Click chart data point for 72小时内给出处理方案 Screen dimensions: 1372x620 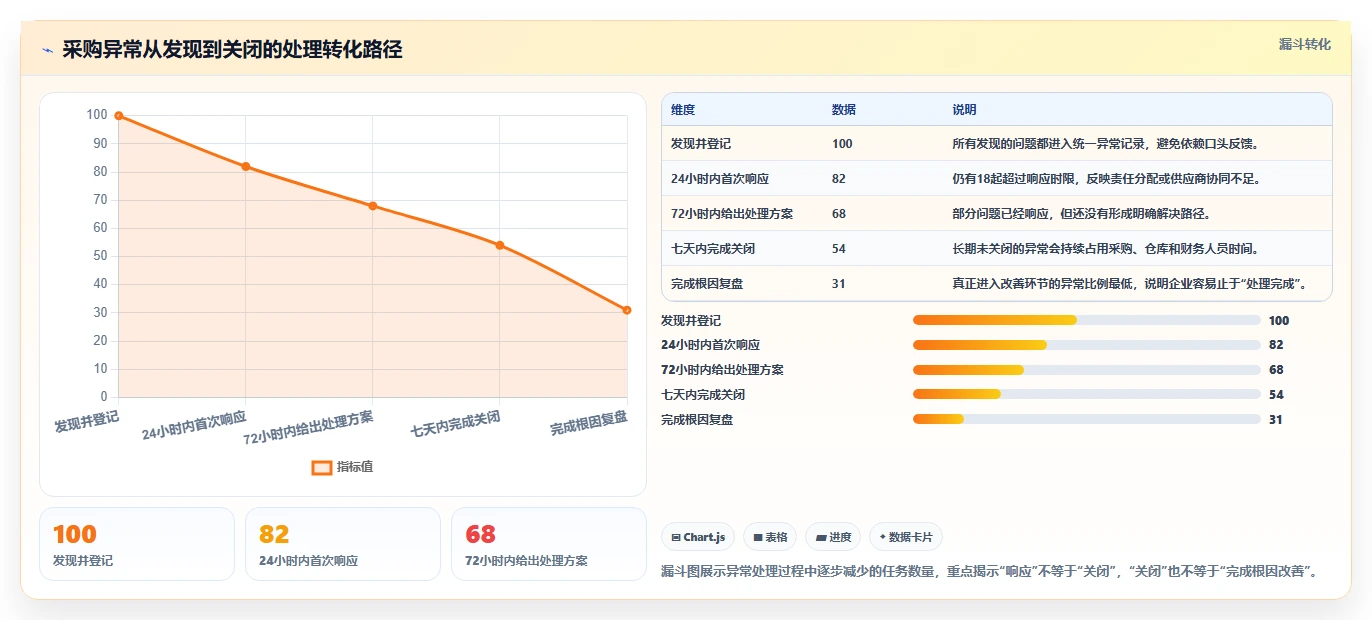click(373, 206)
